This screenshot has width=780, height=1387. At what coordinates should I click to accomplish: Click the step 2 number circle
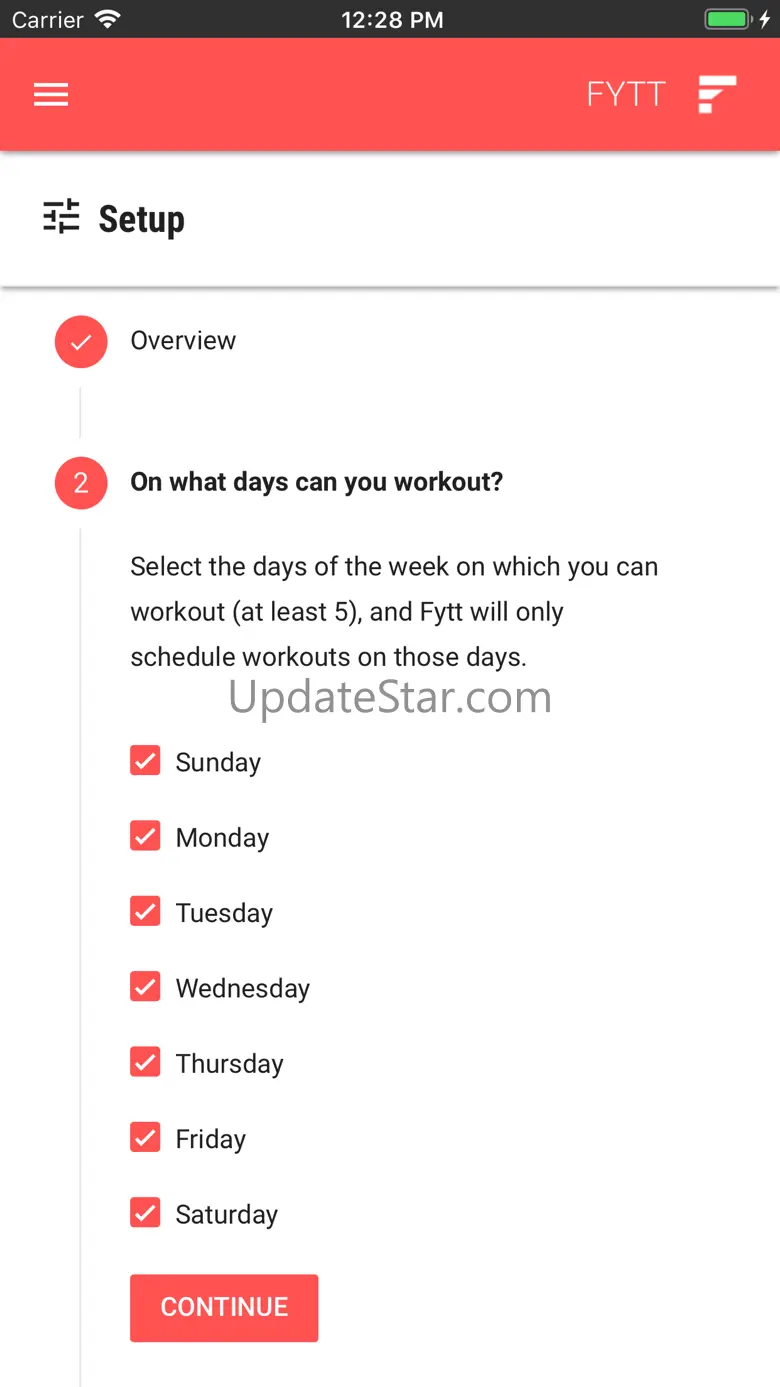[81, 483]
